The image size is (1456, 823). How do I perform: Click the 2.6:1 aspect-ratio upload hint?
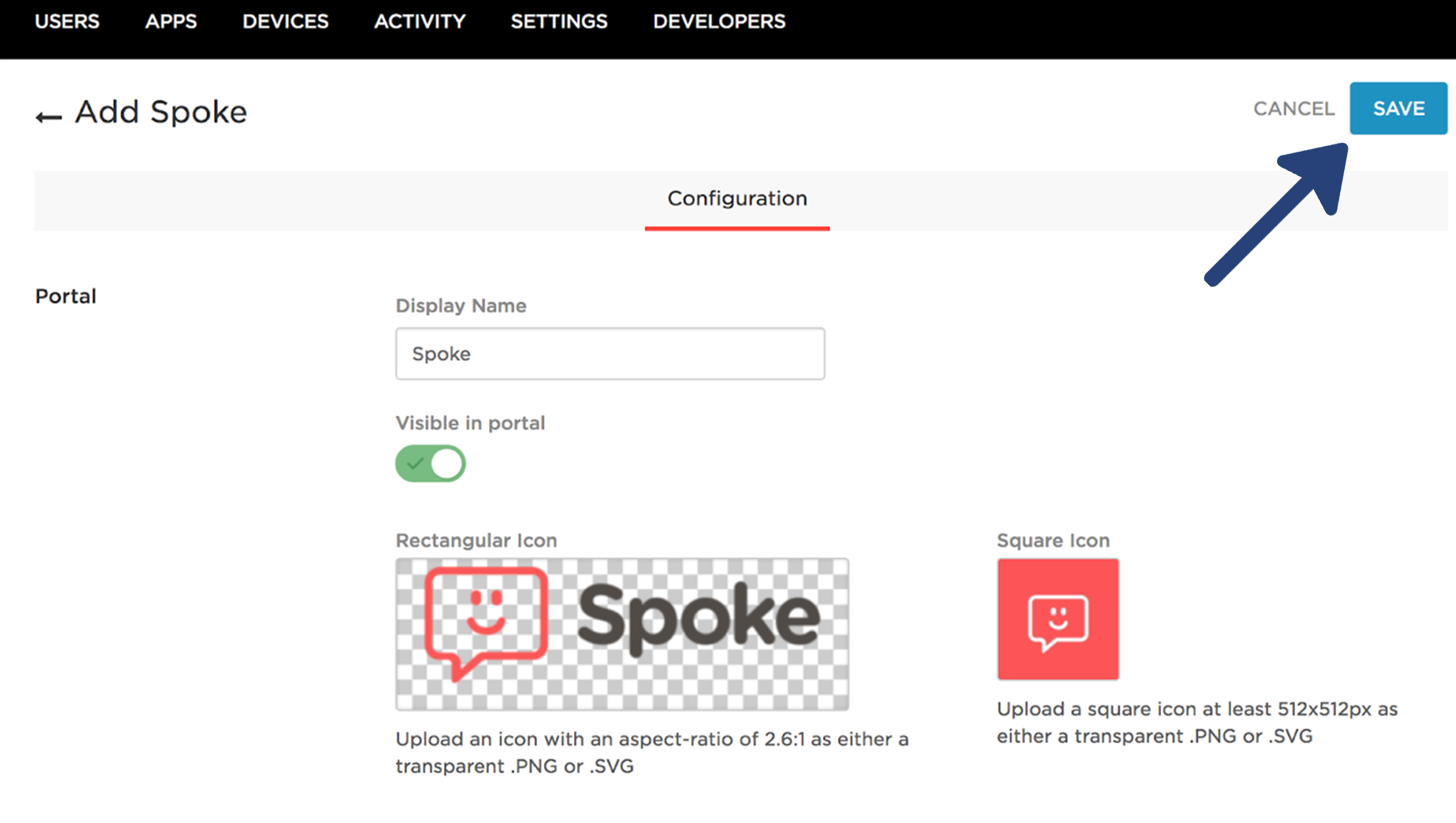652,752
